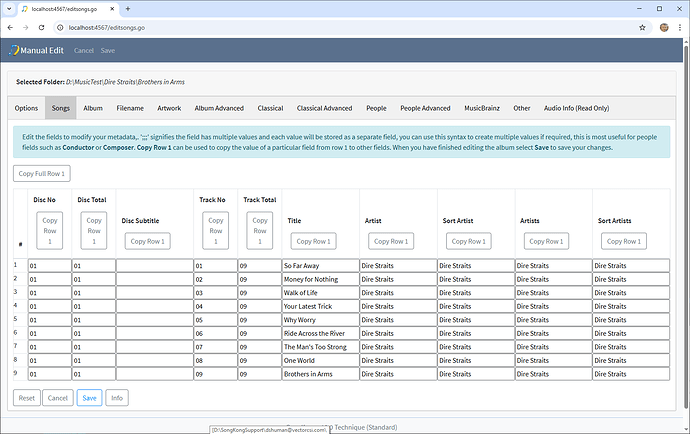
Task: Click the browser back arrow
Action: click(x=10, y=27)
